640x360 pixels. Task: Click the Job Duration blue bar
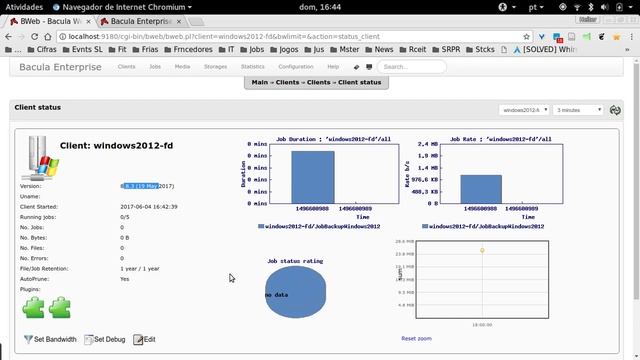[313, 177]
